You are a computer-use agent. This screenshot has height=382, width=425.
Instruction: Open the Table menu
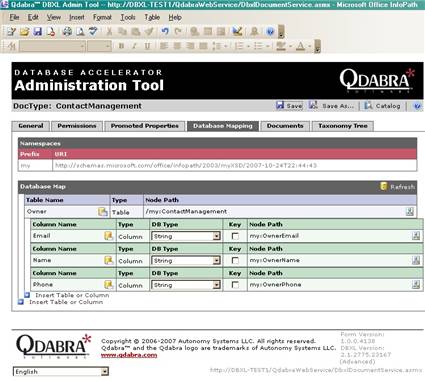pyautogui.click(x=152, y=17)
